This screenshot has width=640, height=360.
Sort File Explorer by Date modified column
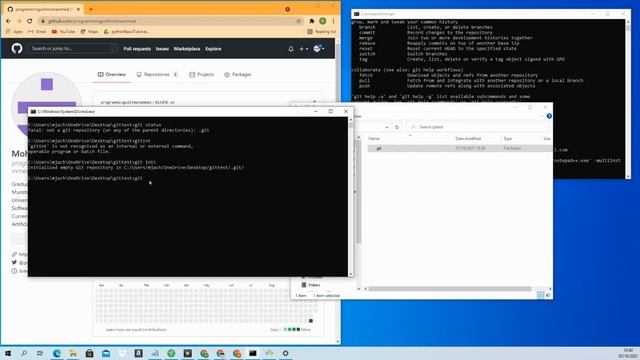[468, 139]
